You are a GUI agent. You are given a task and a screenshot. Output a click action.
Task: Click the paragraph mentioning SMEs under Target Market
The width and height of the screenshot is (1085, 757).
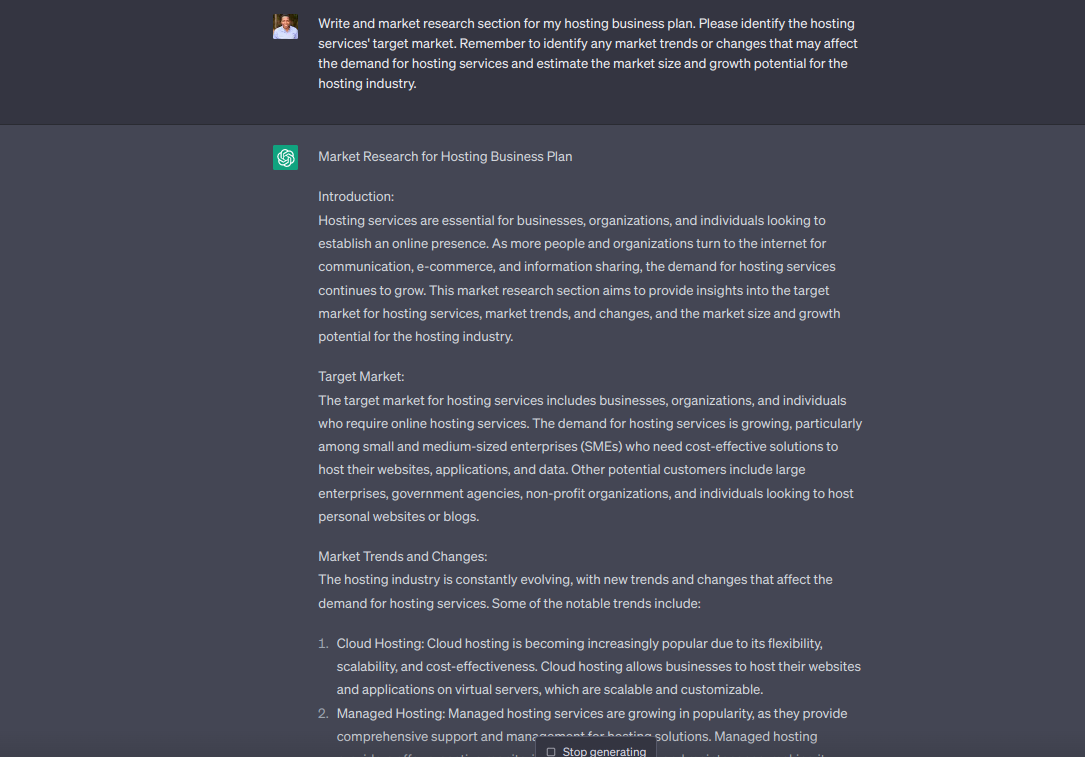coord(590,458)
